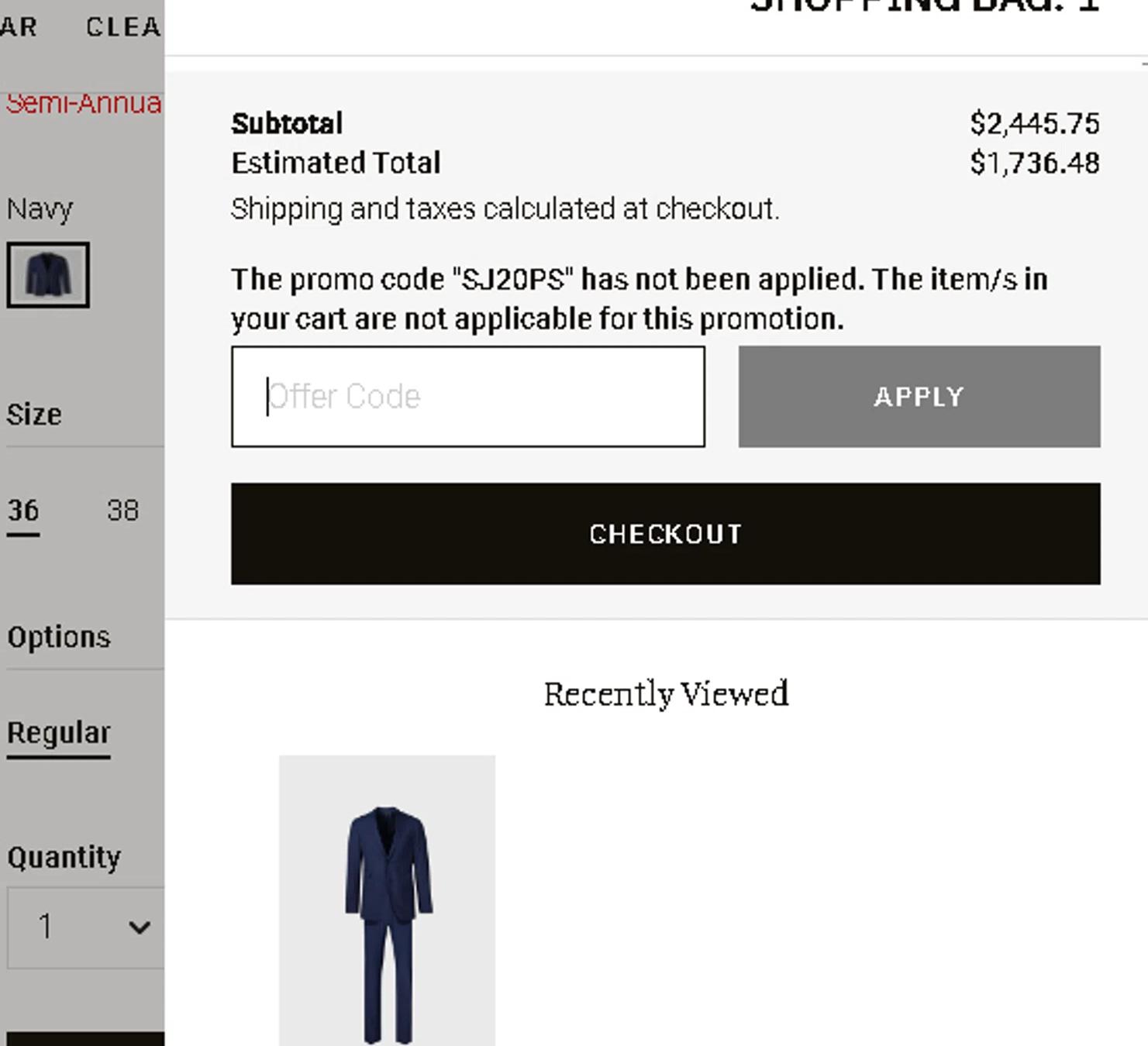Click the Recently Viewed heading
This screenshot has width=1148, height=1046.
click(x=666, y=694)
